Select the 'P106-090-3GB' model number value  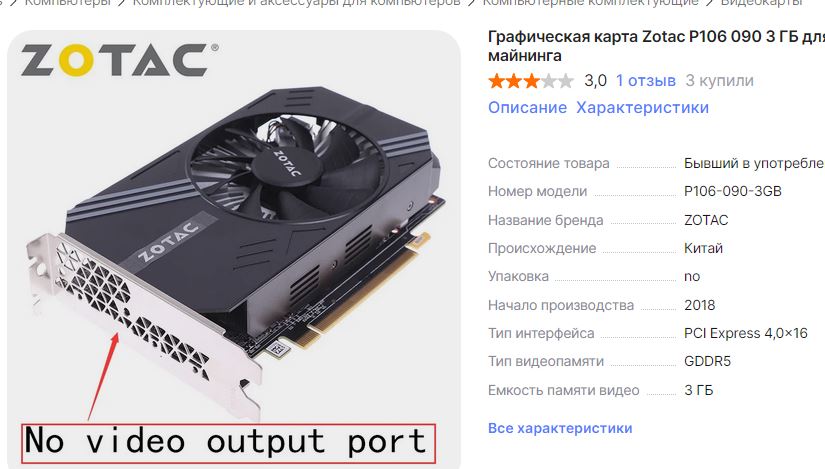tap(732, 191)
